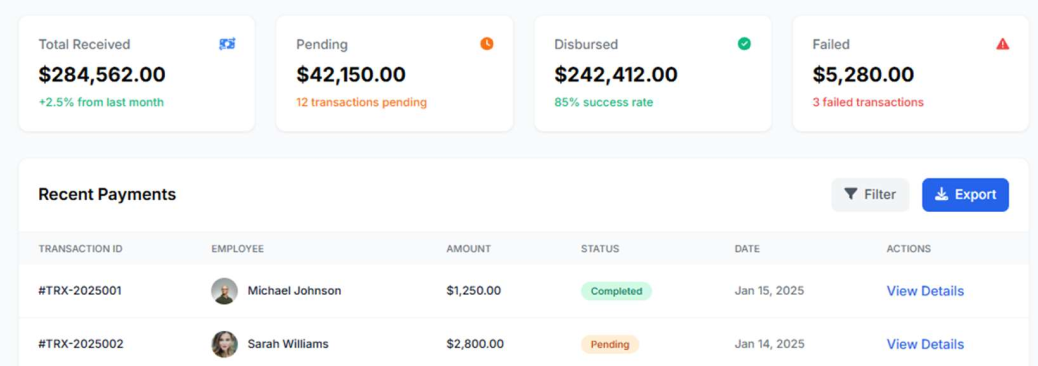The image size is (1038, 366).
Task: Select the Date column header
Action: point(747,249)
